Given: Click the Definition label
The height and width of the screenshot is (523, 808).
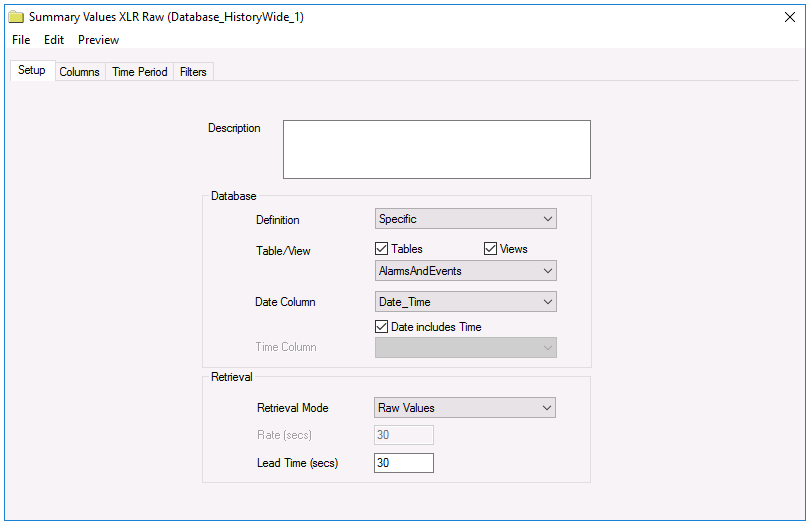Looking at the screenshot, I should click(x=277, y=220).
